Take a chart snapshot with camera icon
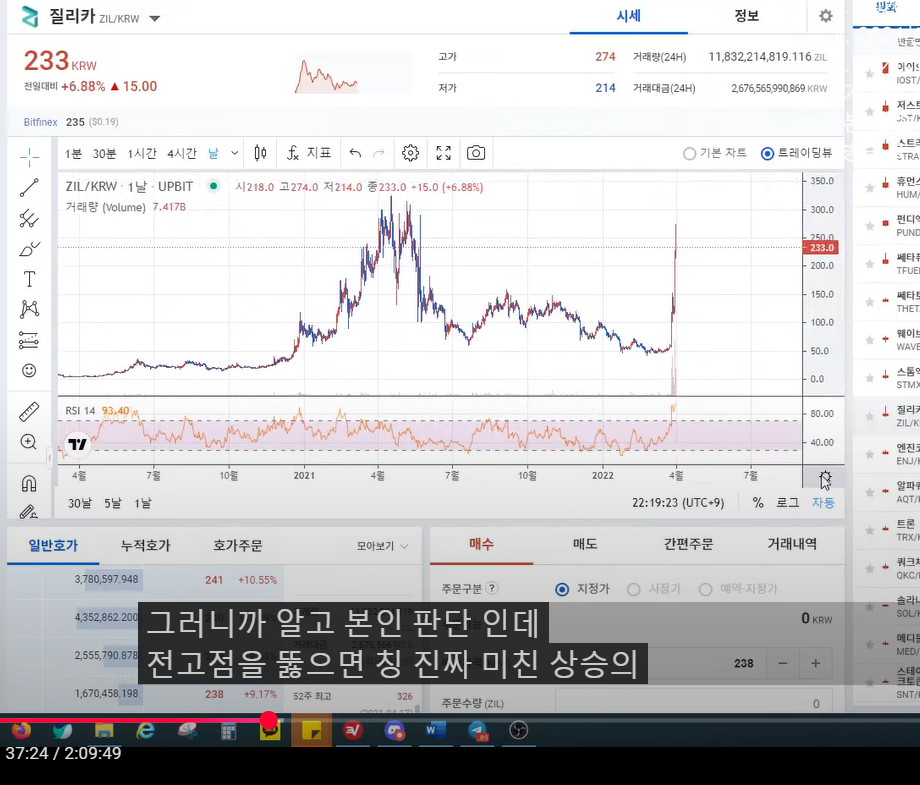Image resolution: width=920 pixels, height=785 pixels. pos(476,153)
